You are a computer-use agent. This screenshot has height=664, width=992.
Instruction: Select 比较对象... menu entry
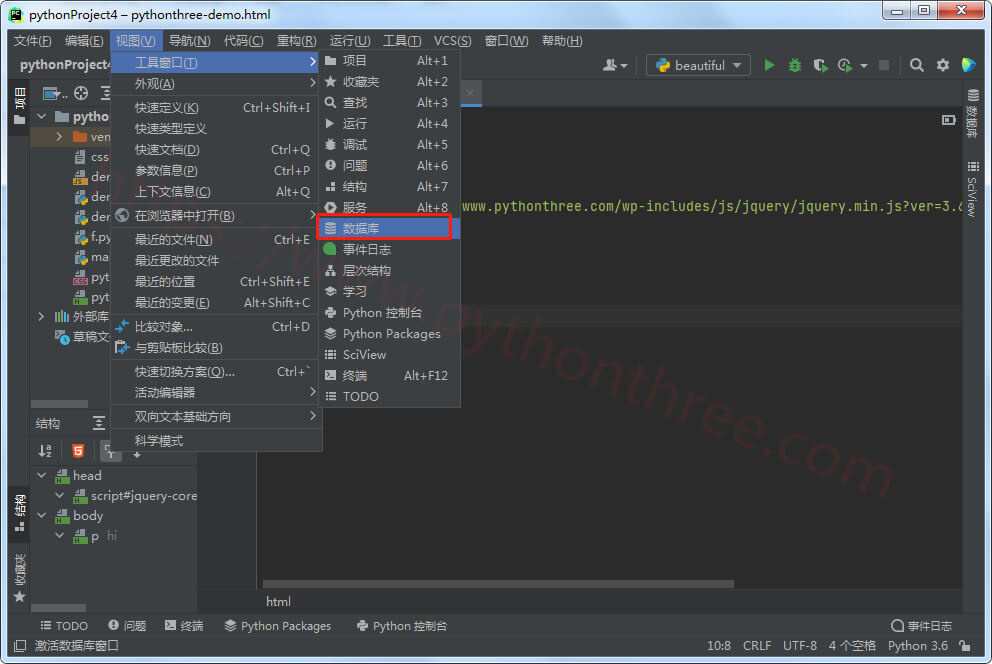click(216, 327)
